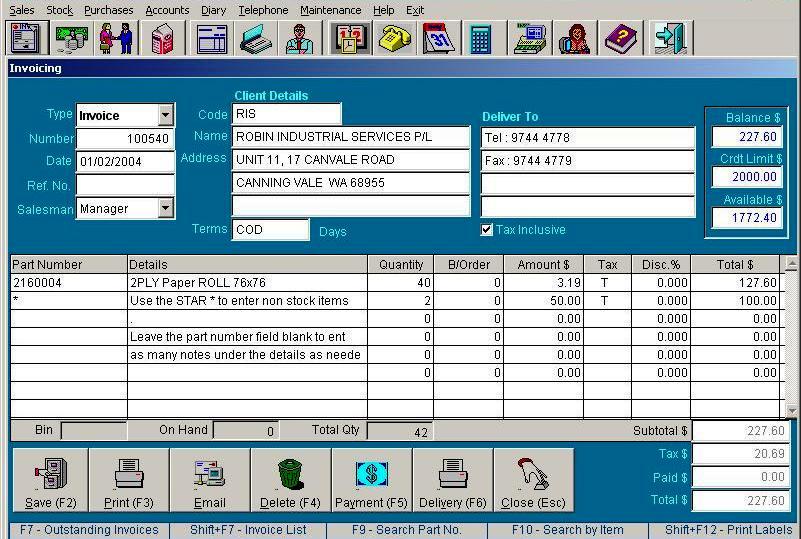Click the amount cell 3.19

tap(543, 283)
